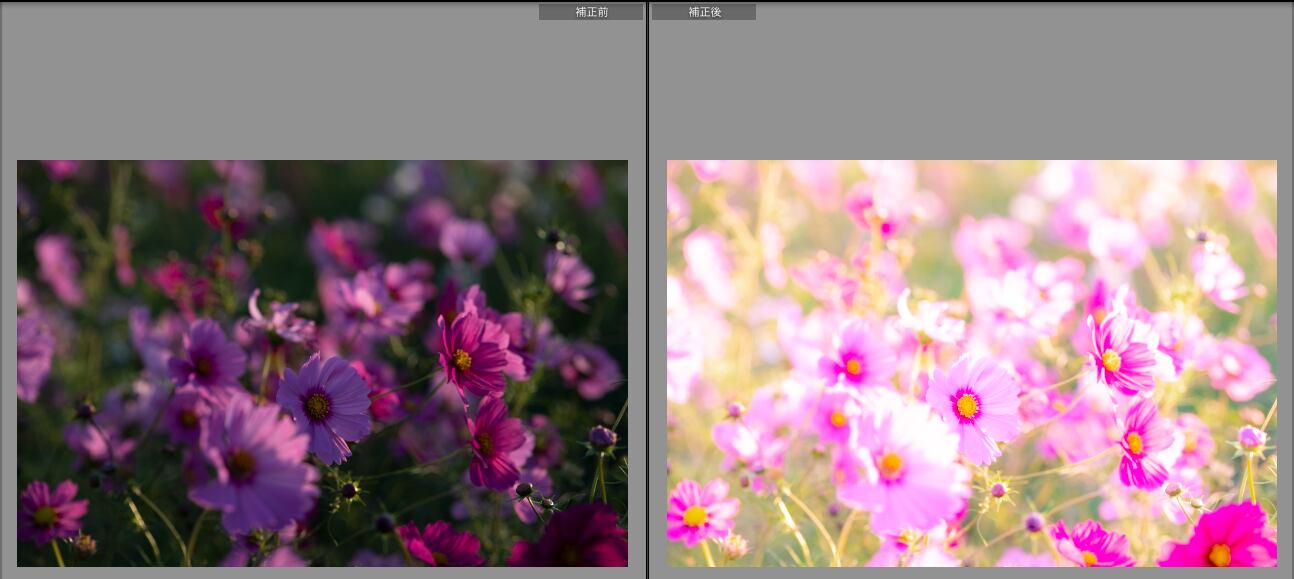Click small flower at before photo's bottom-left corner
The width and height of the screenshot is (1294, 579).
(x=48, y=512)
